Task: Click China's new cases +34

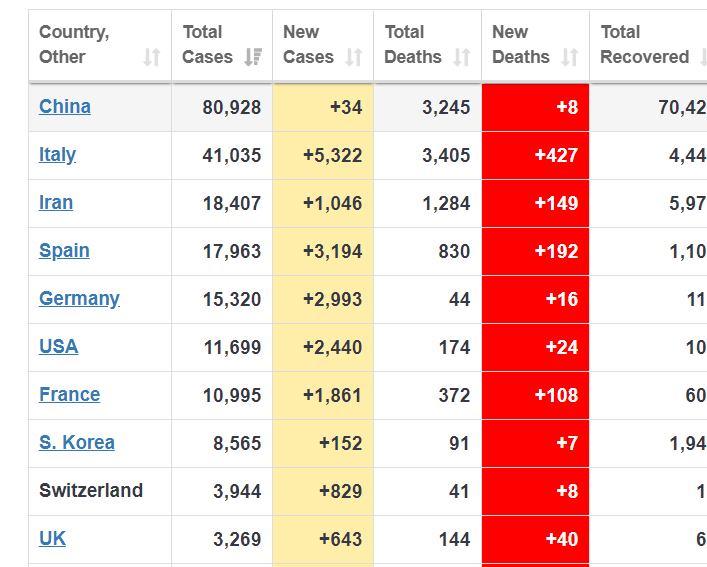Action: (x=346, y=108)
